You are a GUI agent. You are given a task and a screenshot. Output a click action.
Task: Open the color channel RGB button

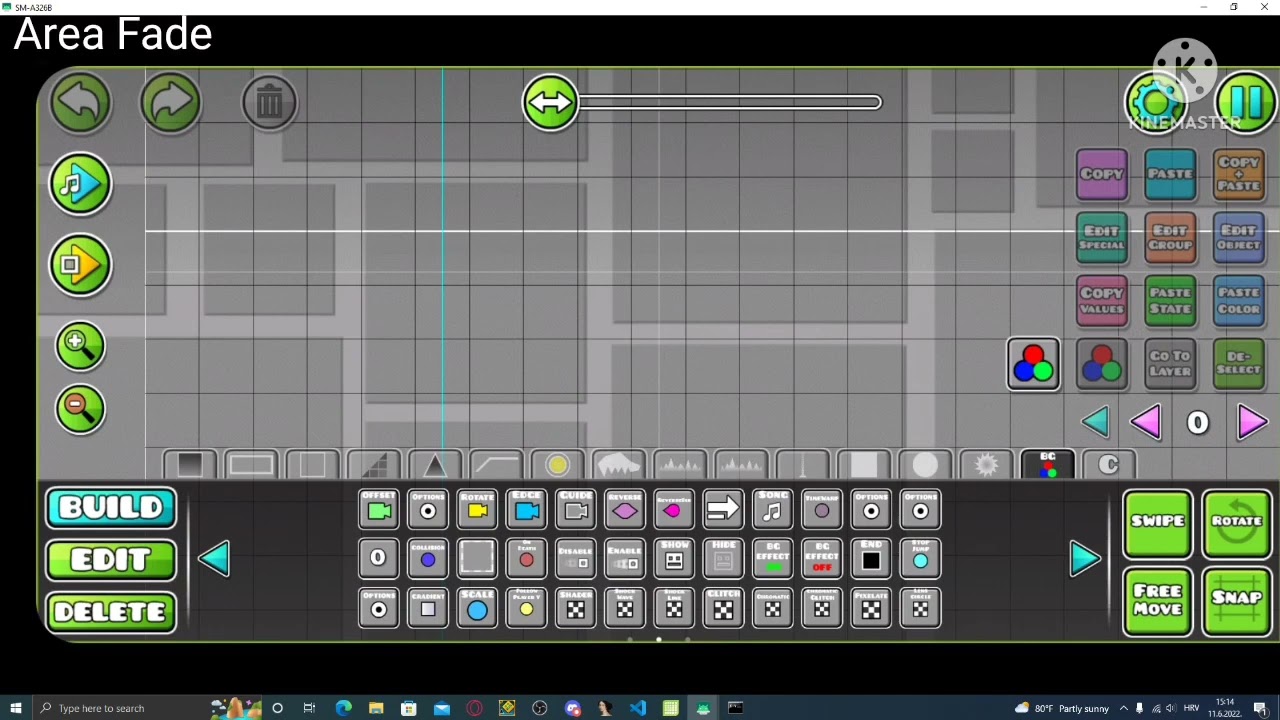coord(1034,364)
